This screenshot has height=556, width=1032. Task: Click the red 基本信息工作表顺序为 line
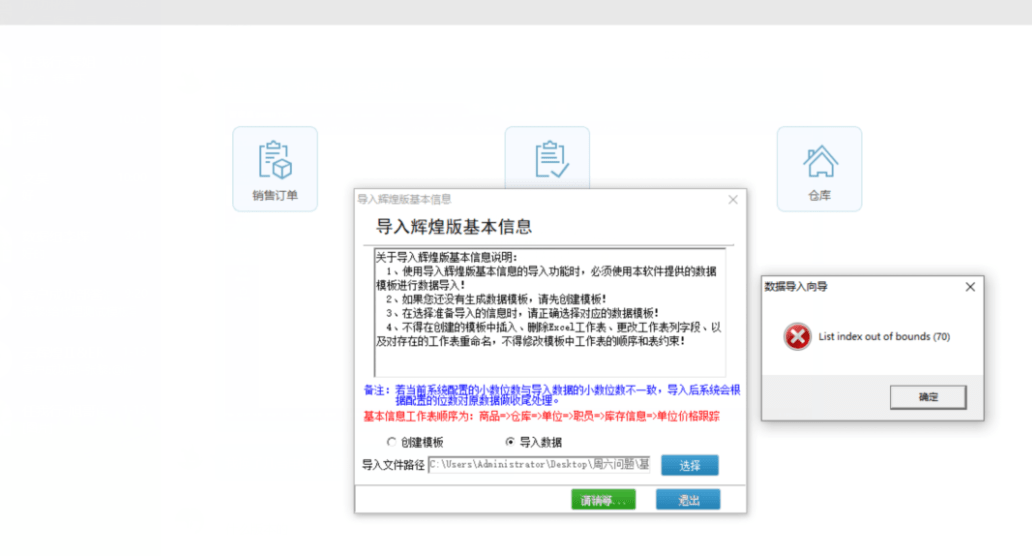pos(541,416)
